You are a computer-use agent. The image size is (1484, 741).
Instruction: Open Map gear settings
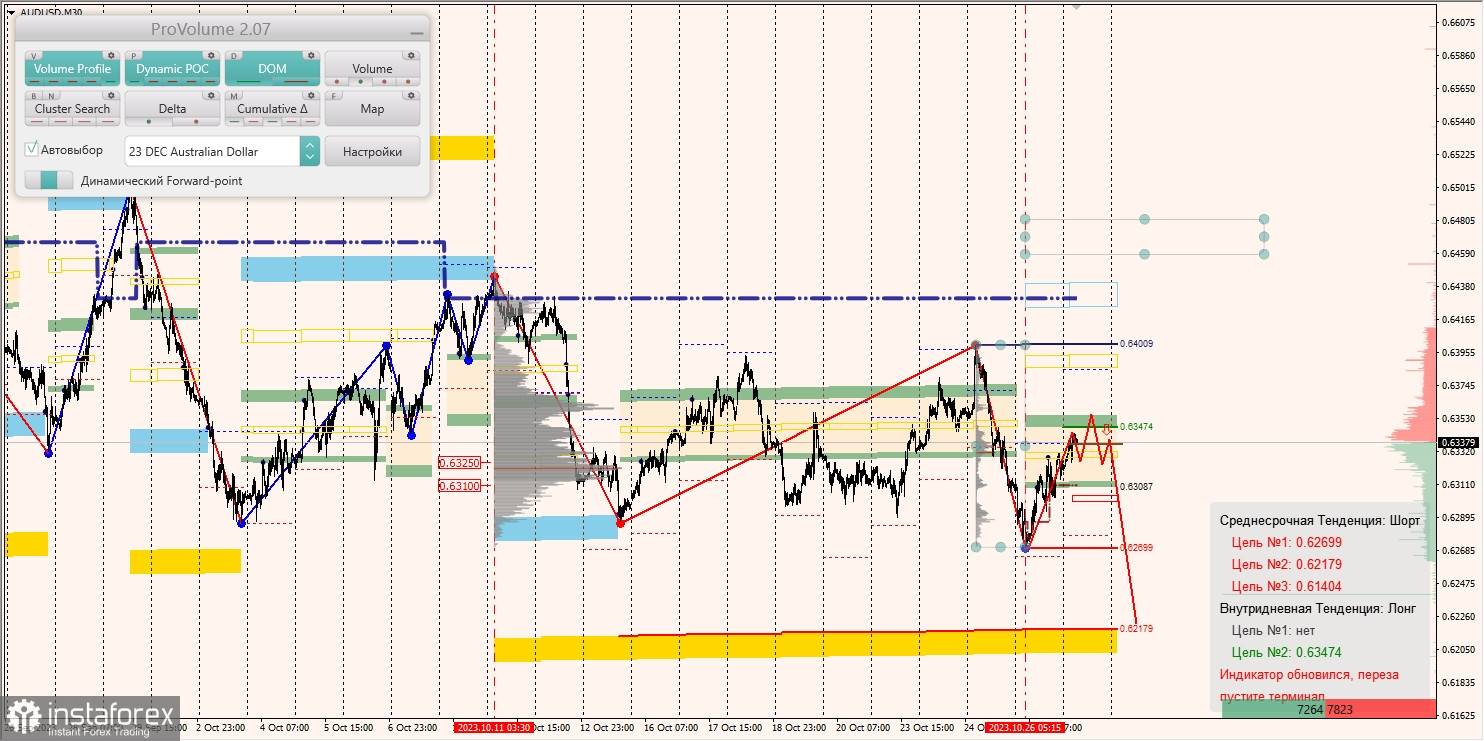(411, 95)
